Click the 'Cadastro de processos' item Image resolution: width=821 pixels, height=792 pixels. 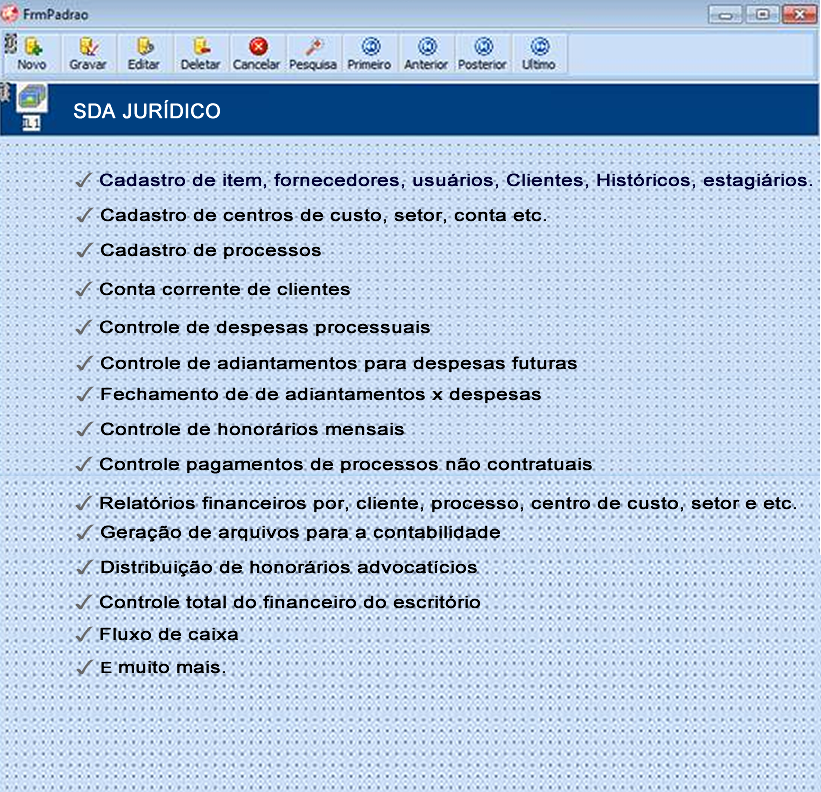pos(210,250)
